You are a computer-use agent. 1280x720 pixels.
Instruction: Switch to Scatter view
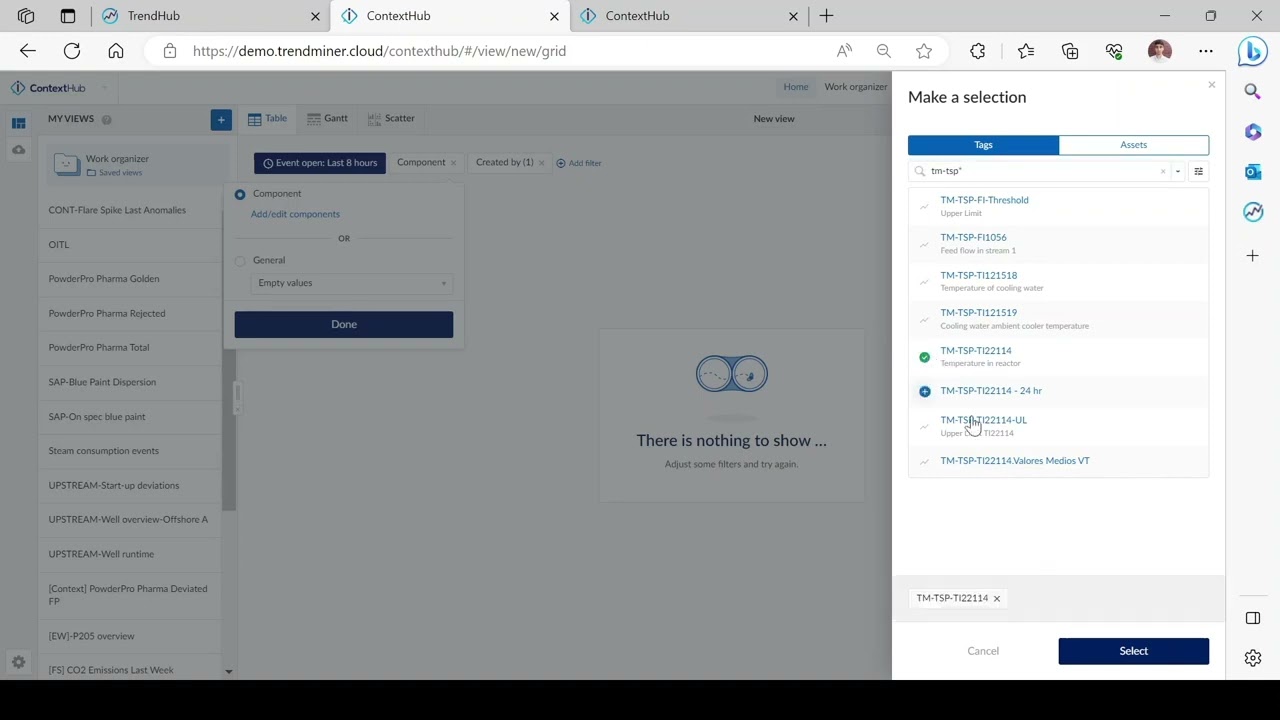point(391,118)
